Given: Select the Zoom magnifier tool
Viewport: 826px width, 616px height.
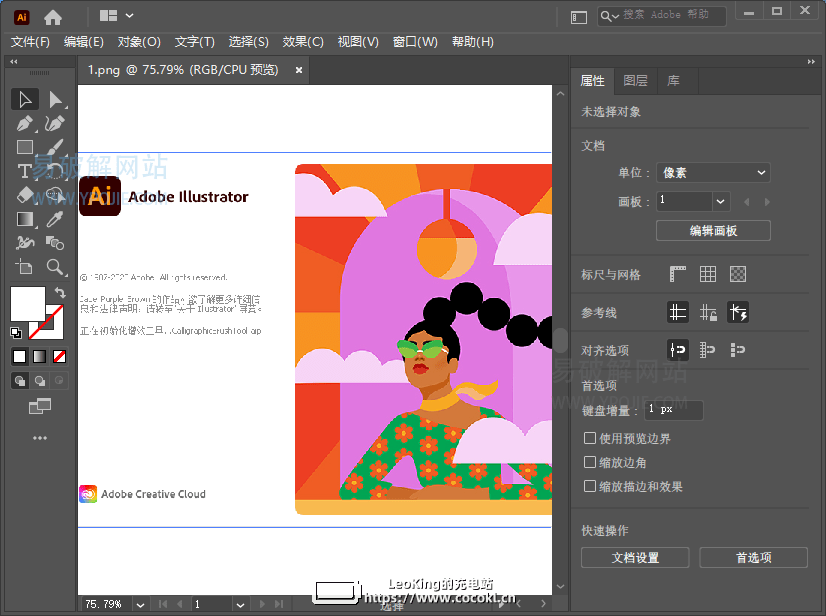Looking at the screenshot, I should pos(55,267).
